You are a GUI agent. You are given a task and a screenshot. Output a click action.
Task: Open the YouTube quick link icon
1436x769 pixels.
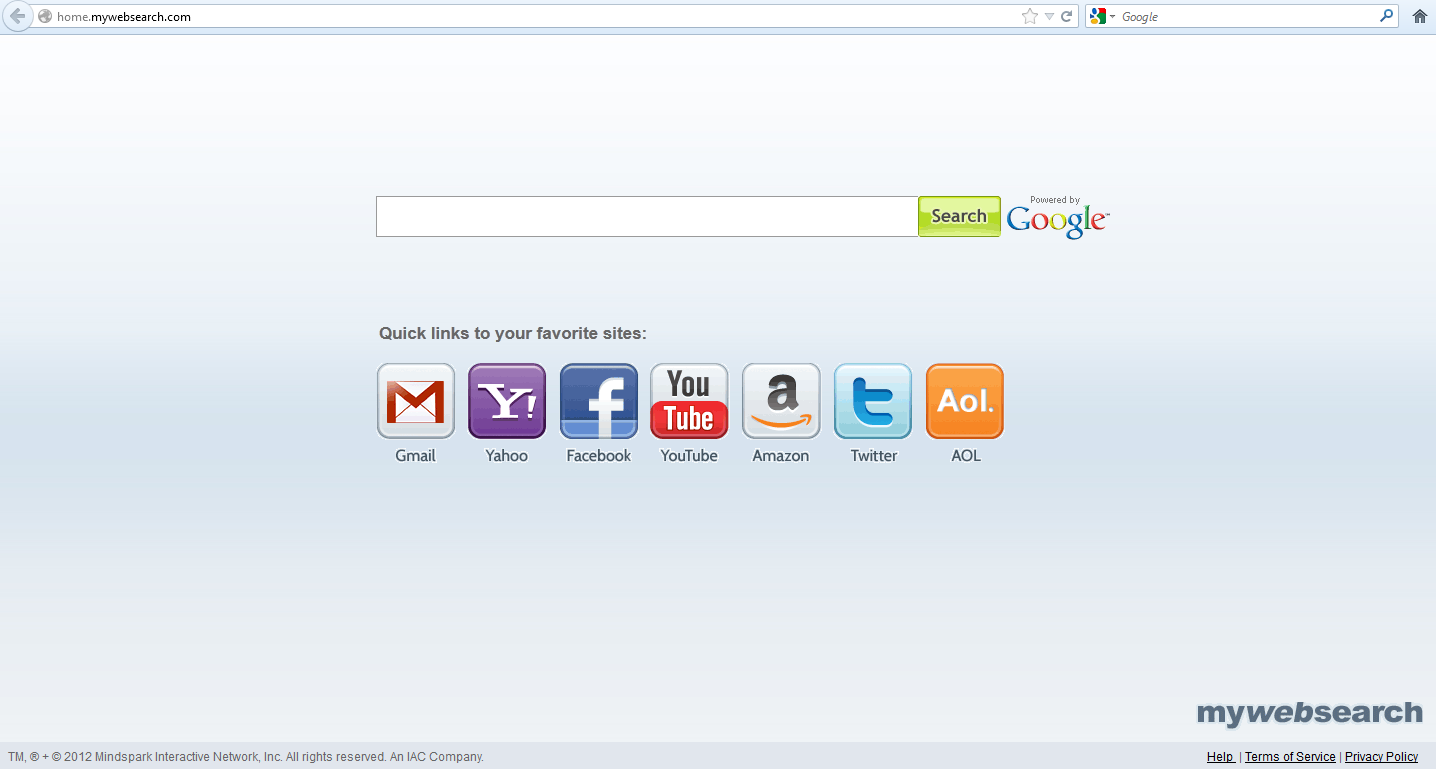click(689, 401)
